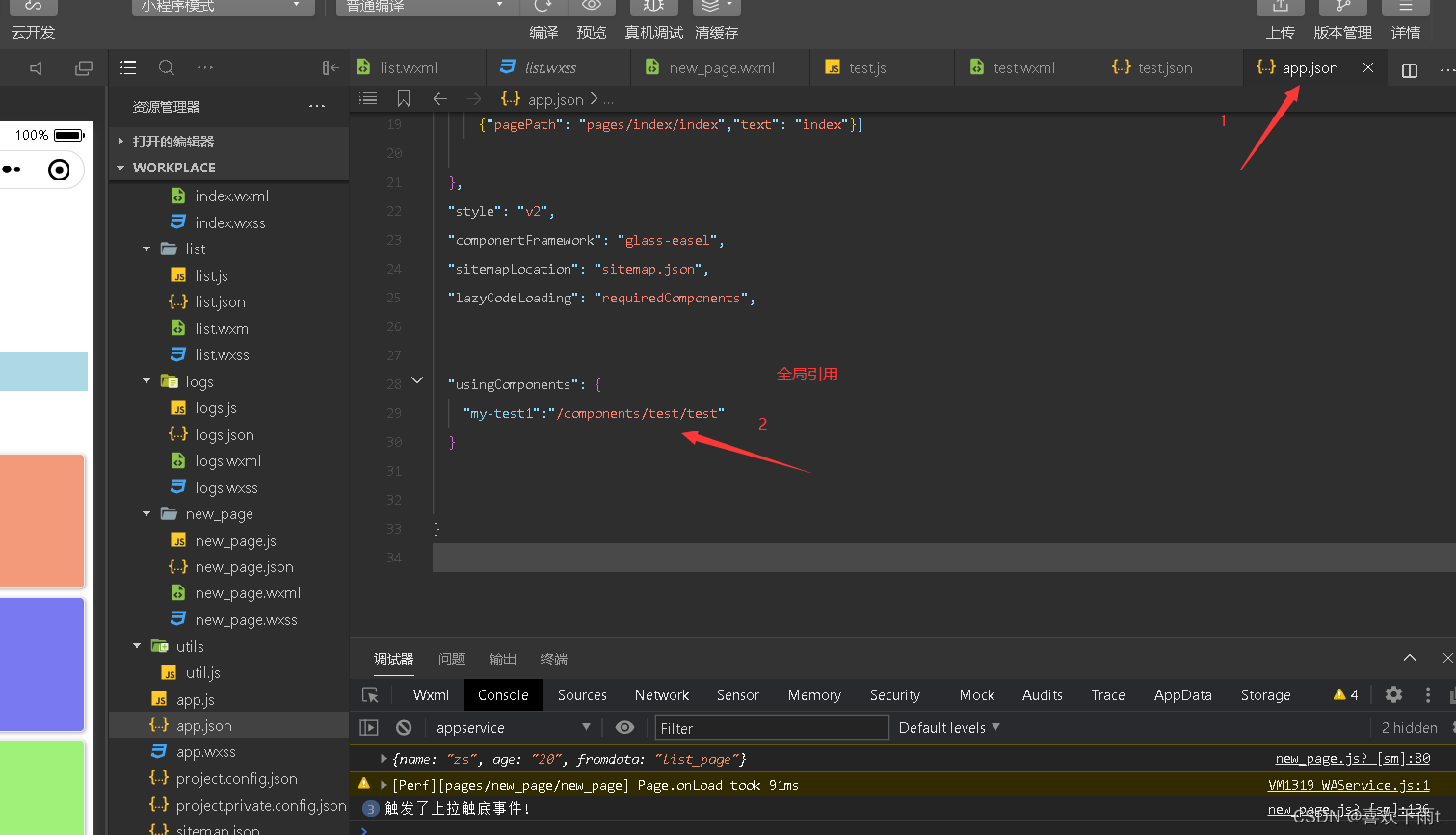Screen dimensions: 1456x835
Task: Click the 预览 preview eye icon
Action: point(592,6)
